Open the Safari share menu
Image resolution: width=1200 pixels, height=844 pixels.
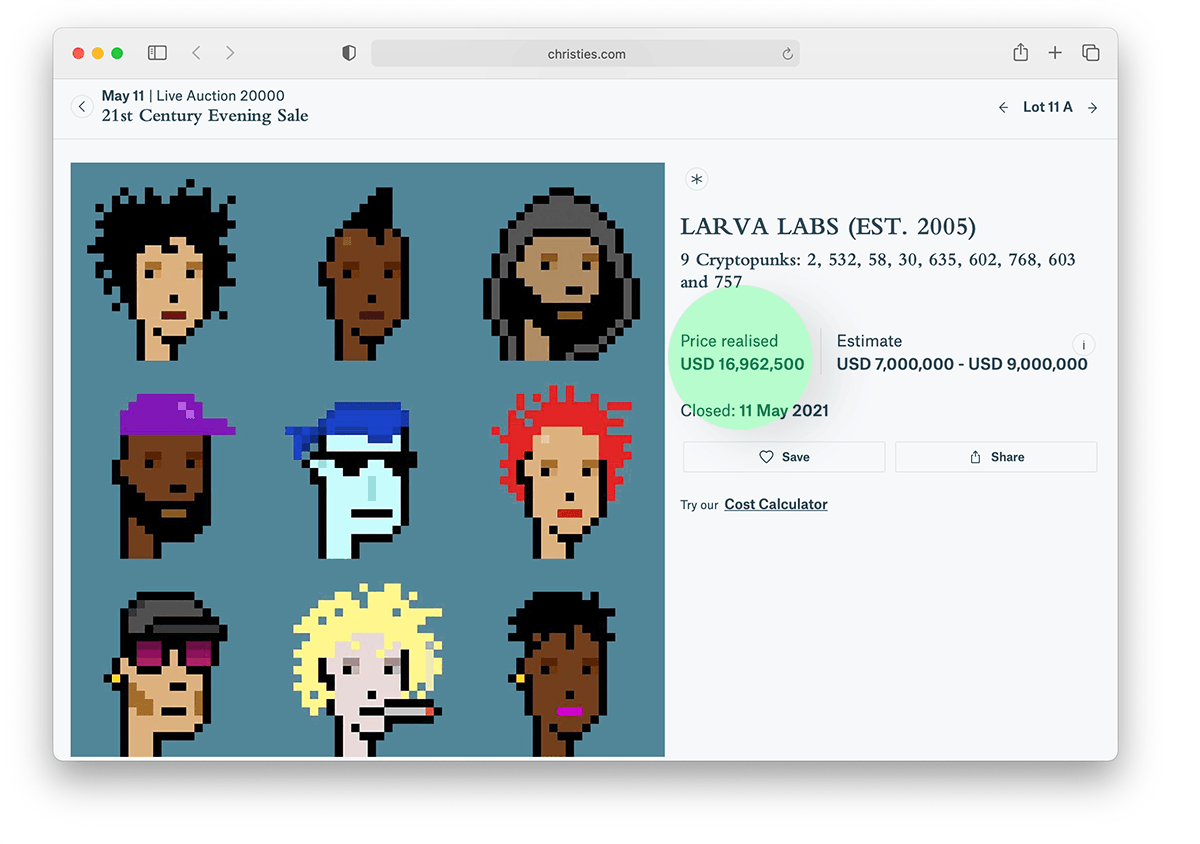click(x=1020, y=52)
